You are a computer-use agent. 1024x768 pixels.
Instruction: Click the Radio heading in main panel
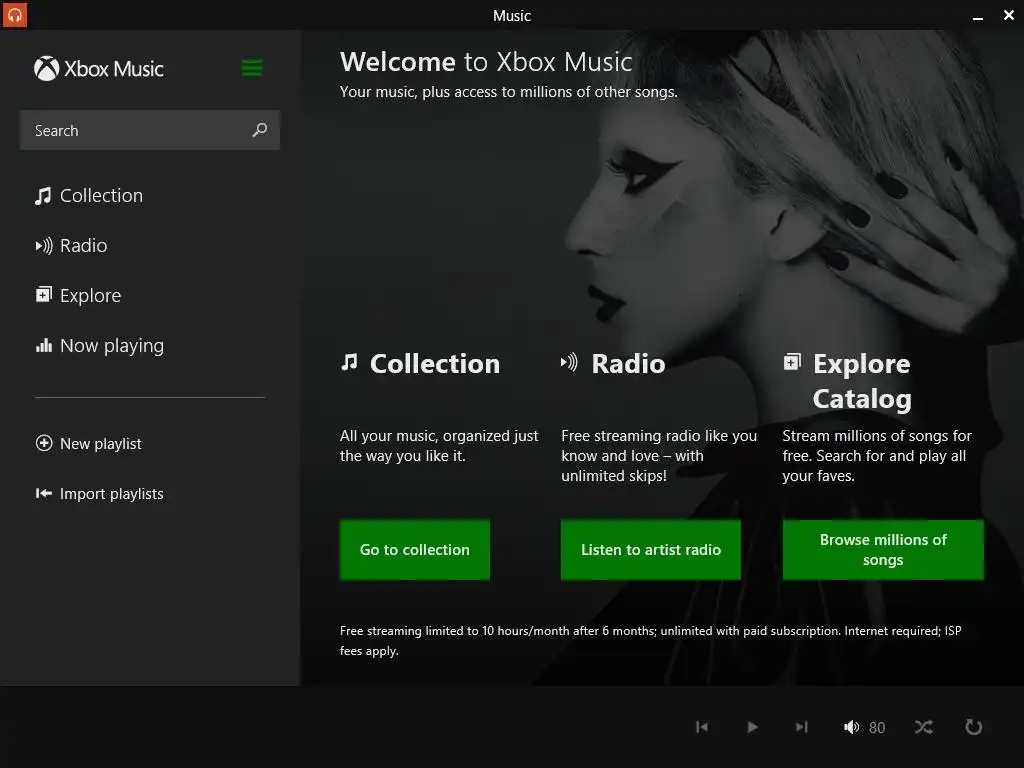(x=628, y=364)
